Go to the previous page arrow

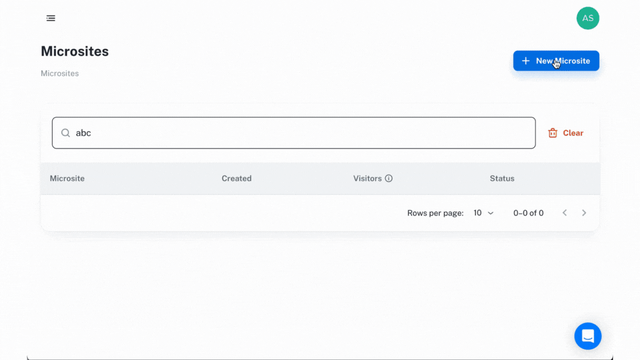pyautogui.click(x=564, y=213)
